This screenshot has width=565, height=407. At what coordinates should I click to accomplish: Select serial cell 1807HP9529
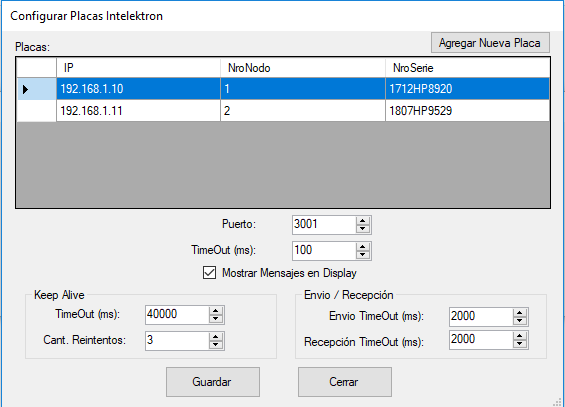pyautogui.click(x=467, y=111)
